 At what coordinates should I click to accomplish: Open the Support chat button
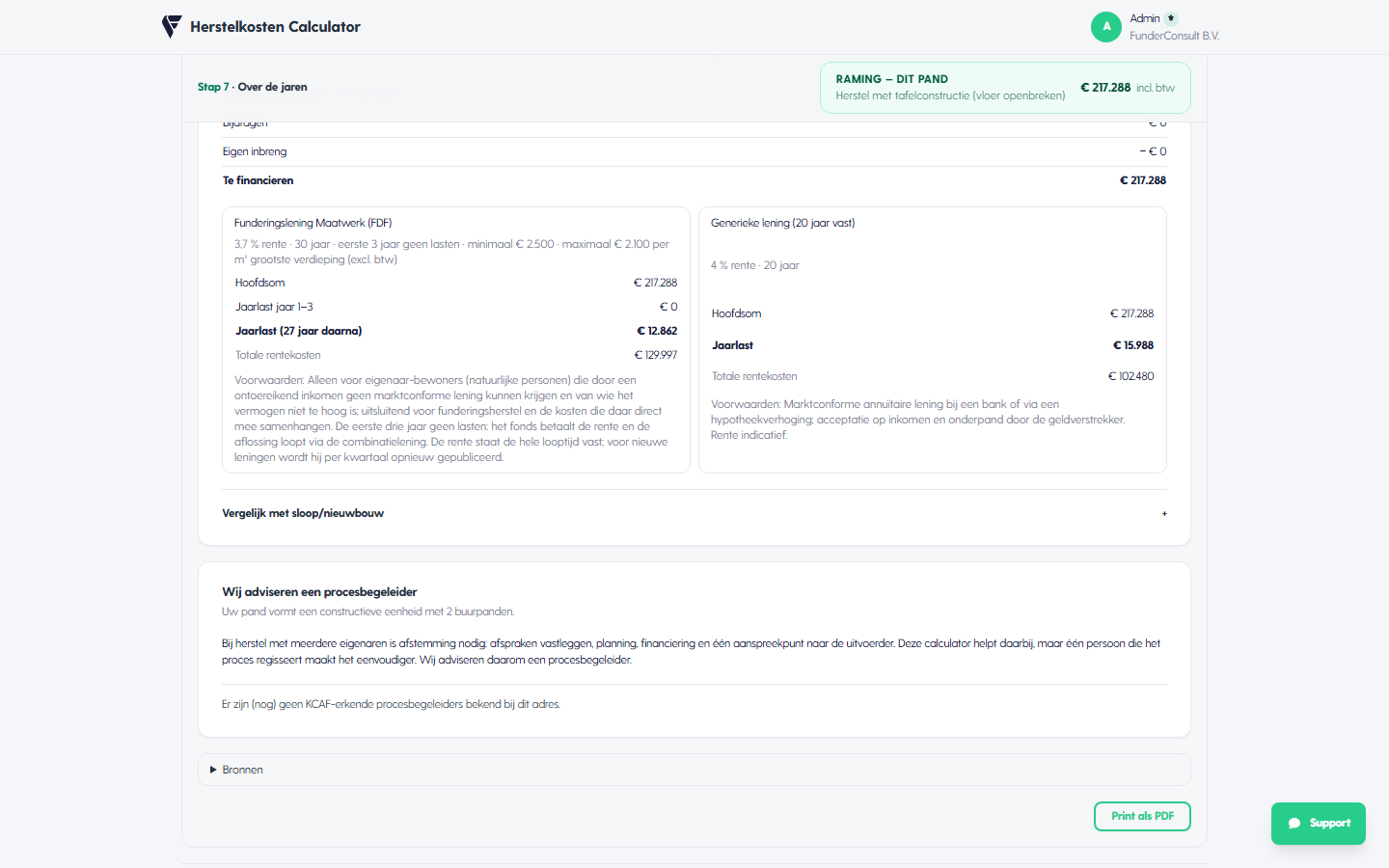click(x=1318, y=824)
